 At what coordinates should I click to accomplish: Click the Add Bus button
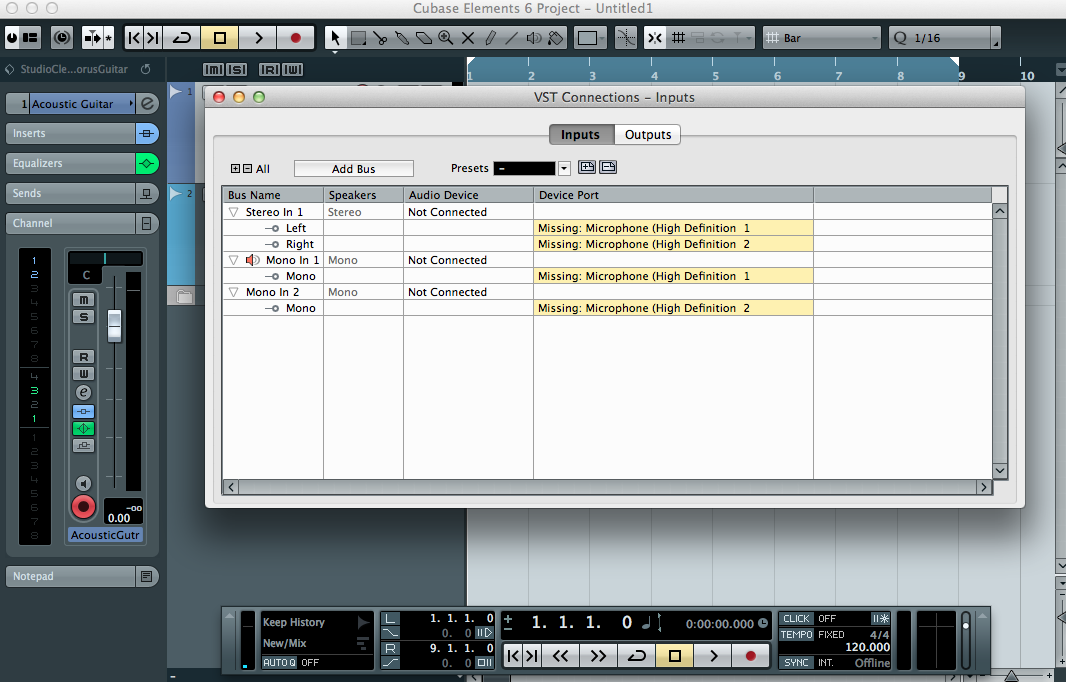[x=354, y=169]
